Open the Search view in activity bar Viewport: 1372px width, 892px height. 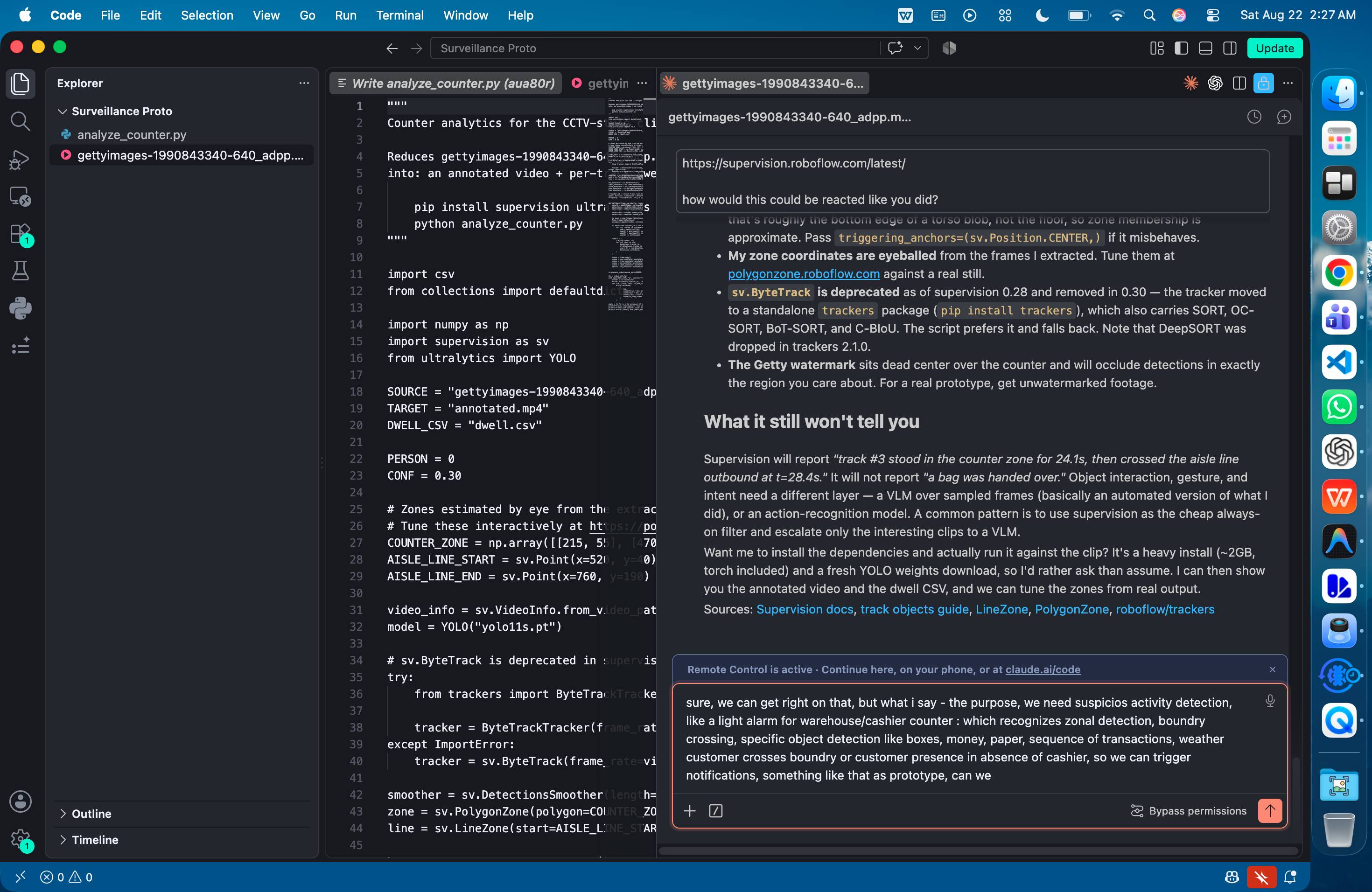click(x=20, y=121)
